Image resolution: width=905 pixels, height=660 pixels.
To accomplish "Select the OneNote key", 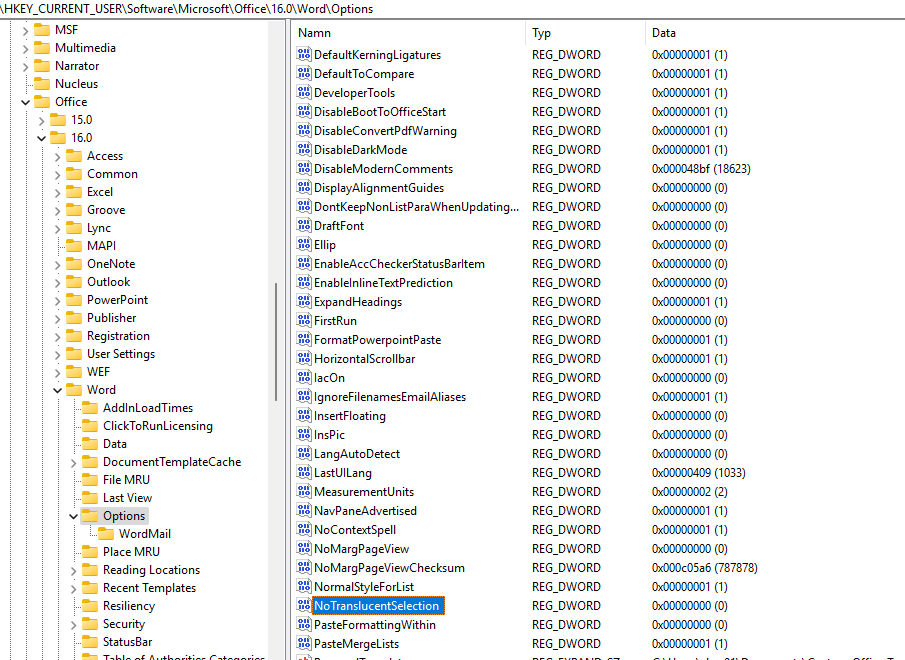I will [x=111, y=264].
